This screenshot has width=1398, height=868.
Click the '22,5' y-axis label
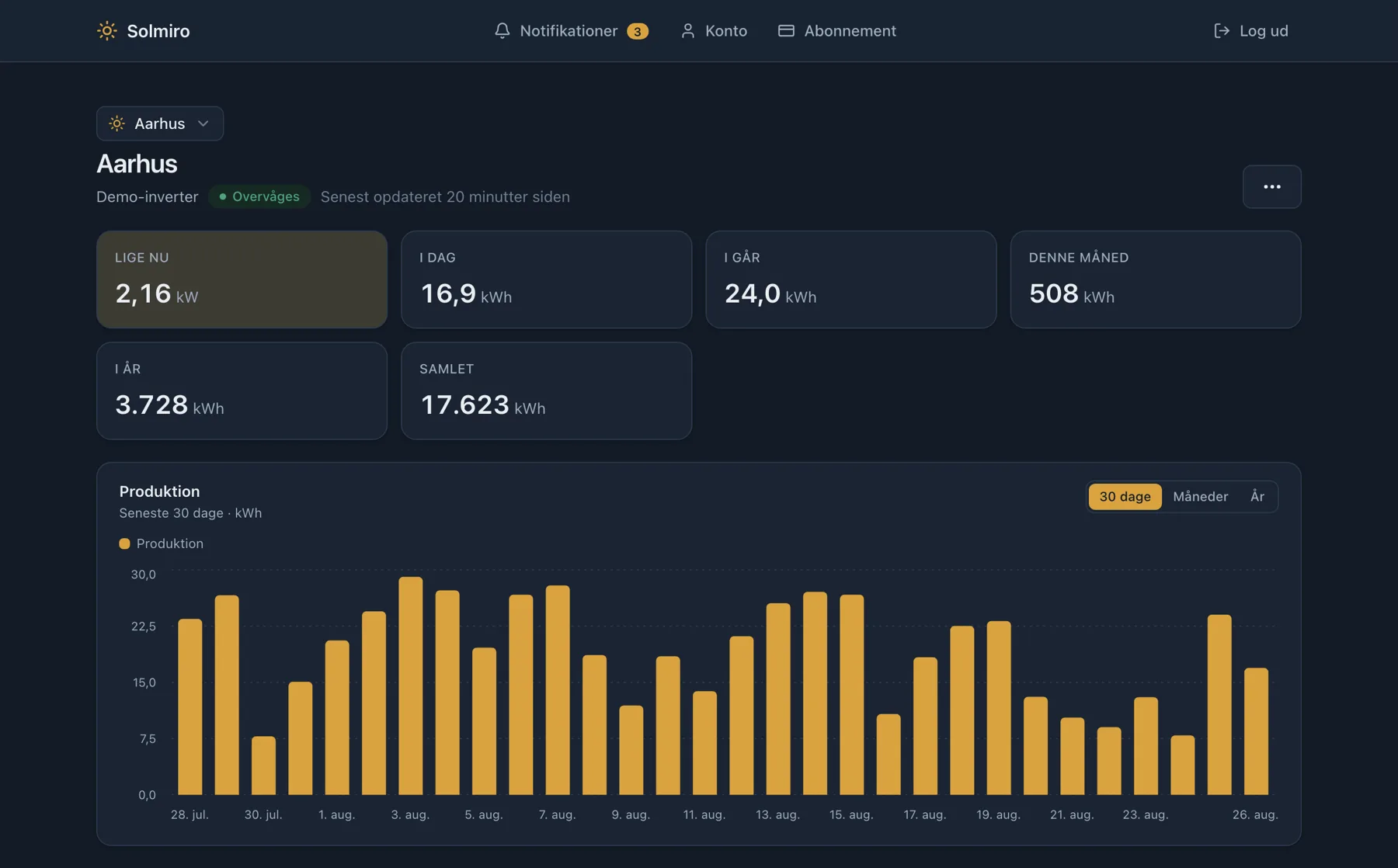point(143,626)
